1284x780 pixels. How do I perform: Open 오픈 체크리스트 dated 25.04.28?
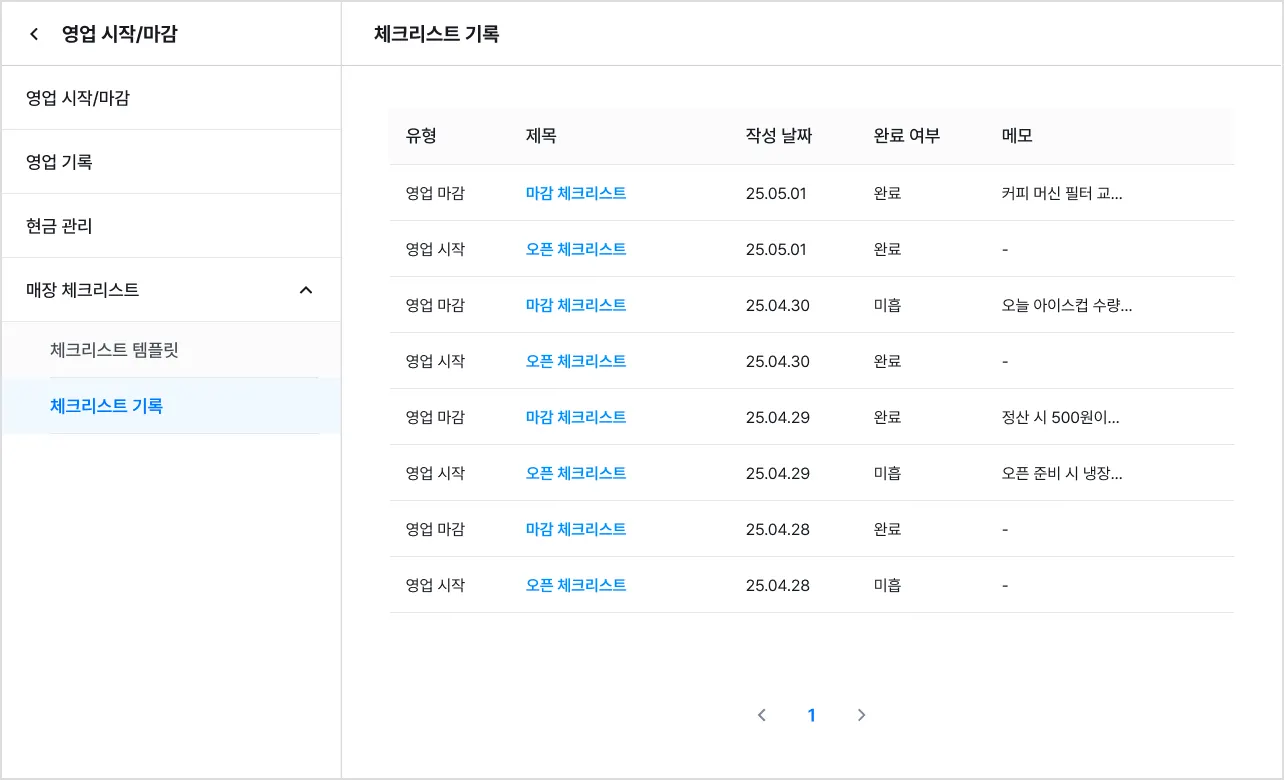(576, 585)
